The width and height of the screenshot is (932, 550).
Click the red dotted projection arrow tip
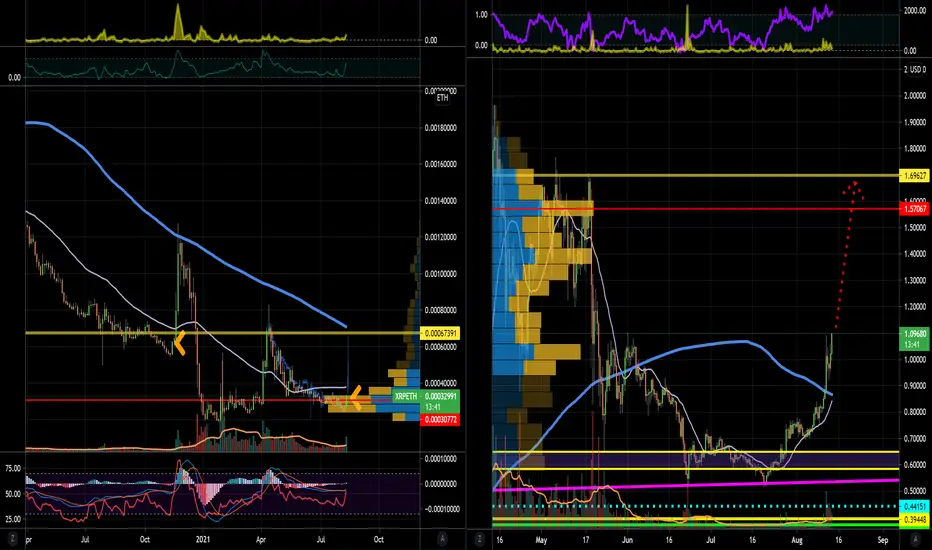point(854,183)
